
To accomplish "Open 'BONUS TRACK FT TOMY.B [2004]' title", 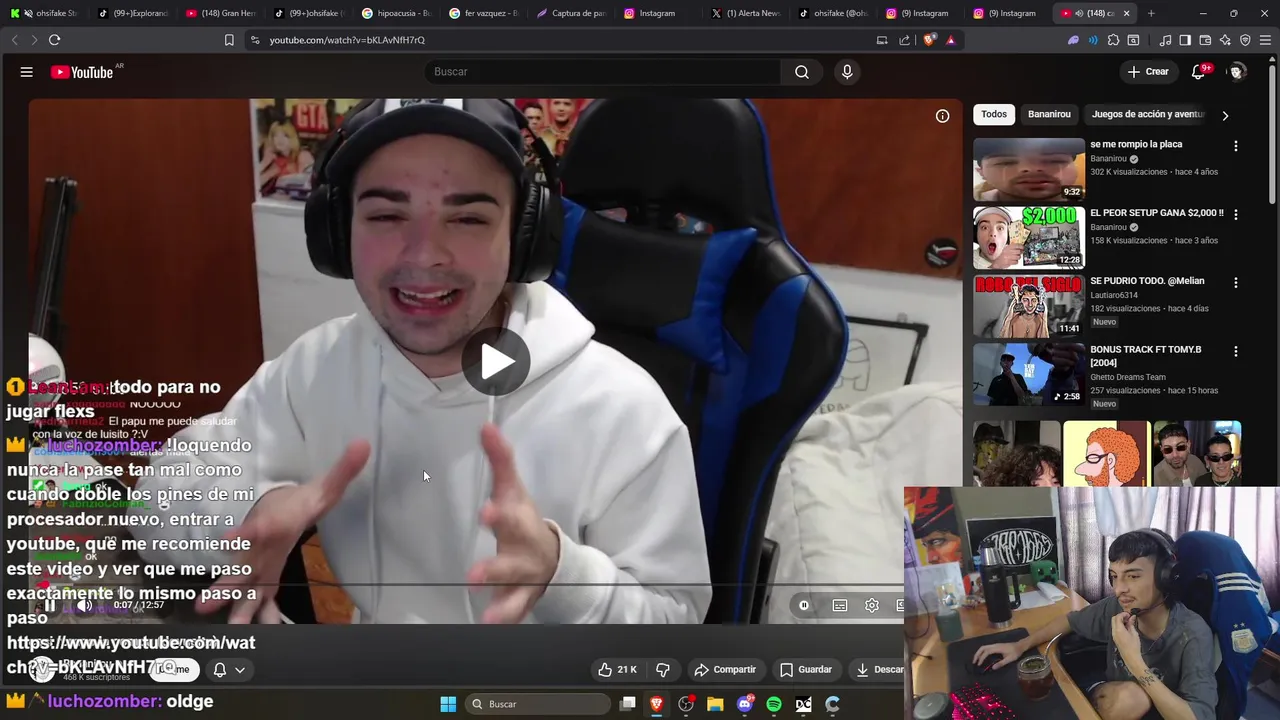I will click(x=1146, y=356).
